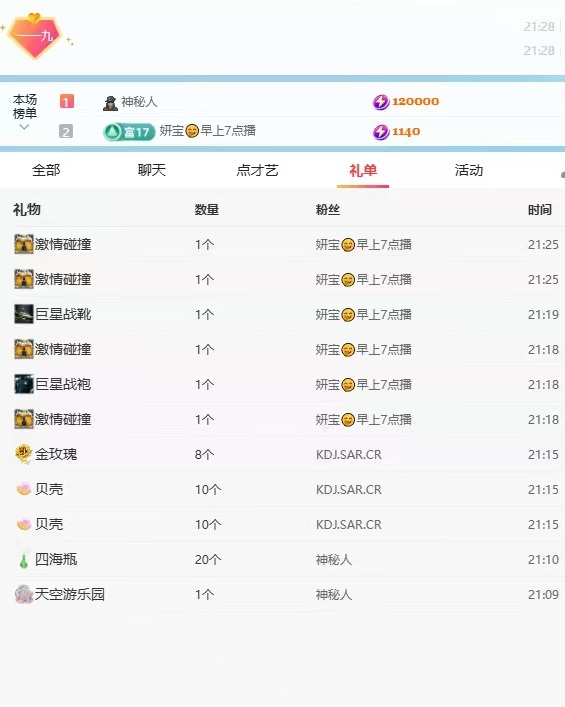
Task: Click the 21:10 time in 四海瓶 row
Action: pyautogui.click(x=543, y=560)
